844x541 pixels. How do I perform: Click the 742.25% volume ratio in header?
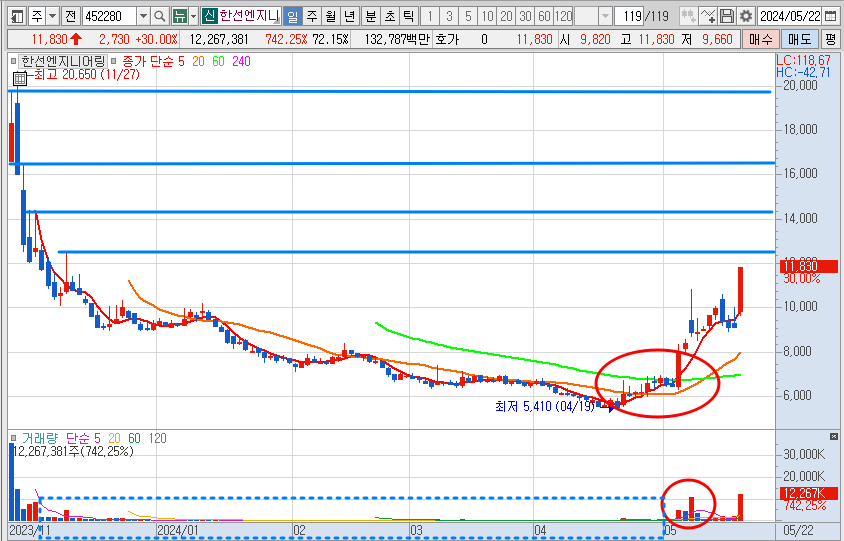point(286,39)
